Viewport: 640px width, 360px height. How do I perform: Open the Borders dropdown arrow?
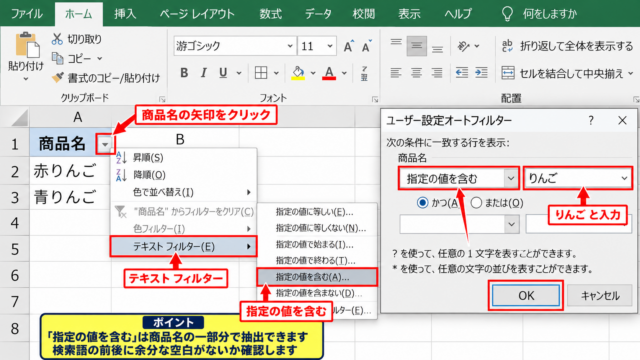click(276, 73)
